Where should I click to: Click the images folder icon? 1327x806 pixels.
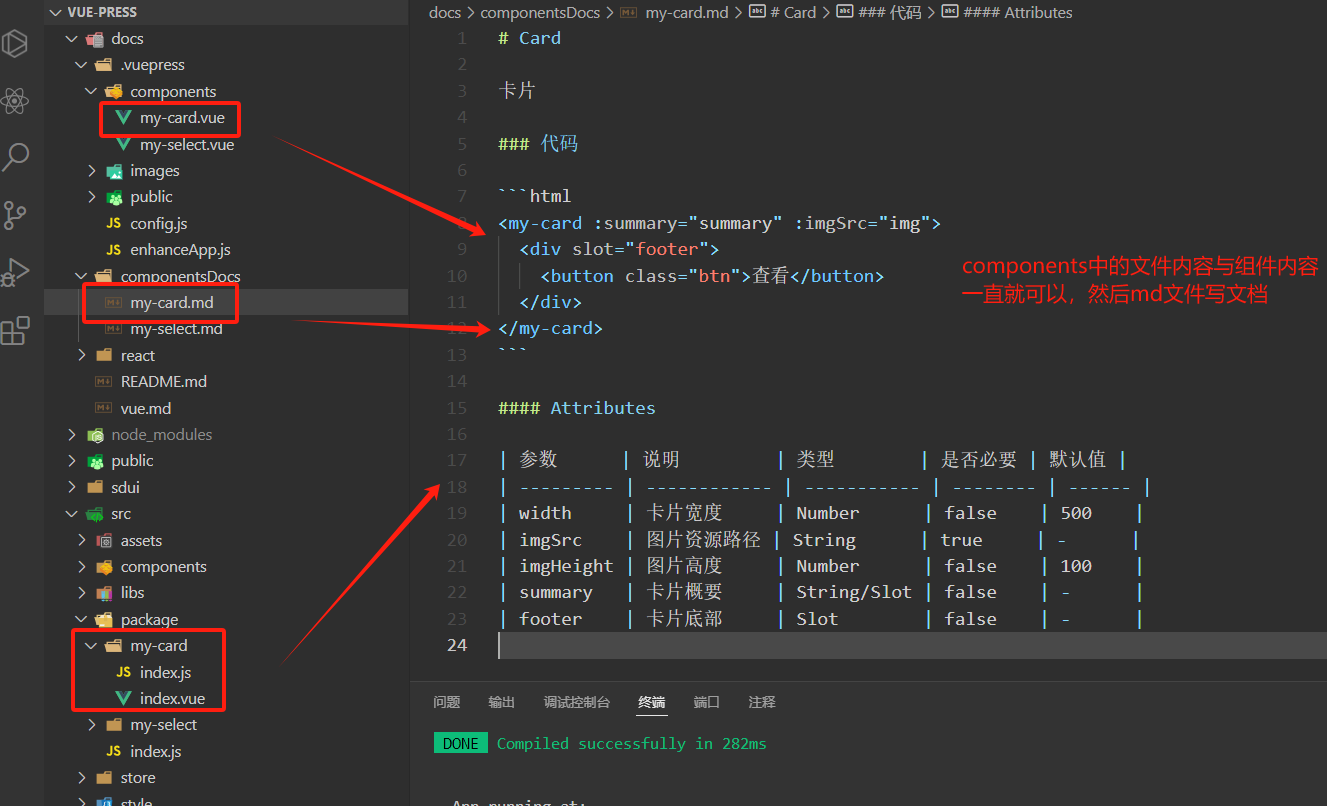click(114, 171)
